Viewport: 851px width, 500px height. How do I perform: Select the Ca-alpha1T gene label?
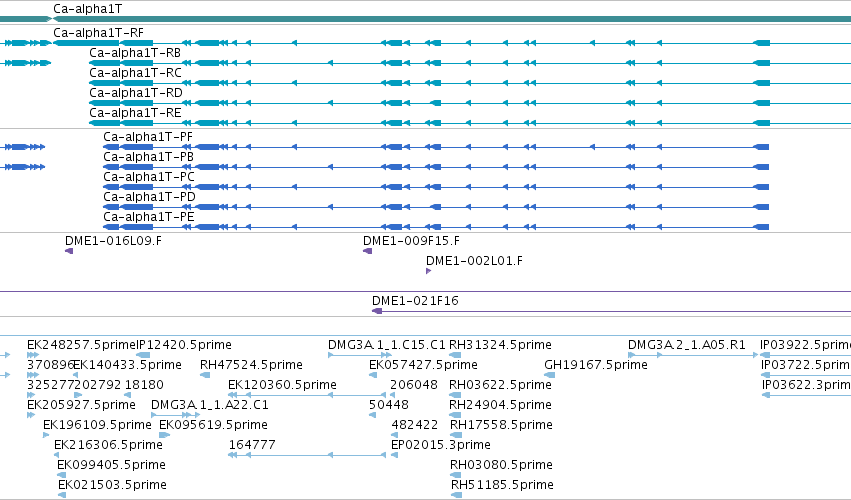pyautogui.click(x=87, y=9)
